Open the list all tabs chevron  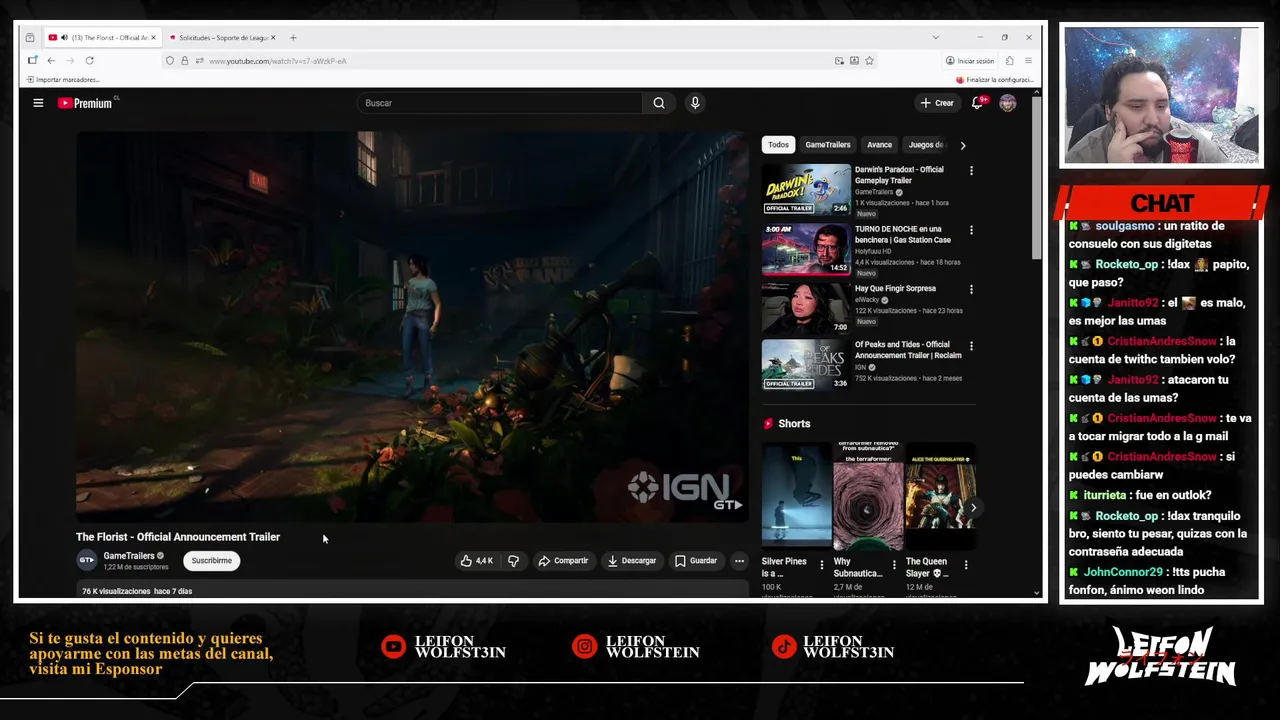[x=935, y=38]
